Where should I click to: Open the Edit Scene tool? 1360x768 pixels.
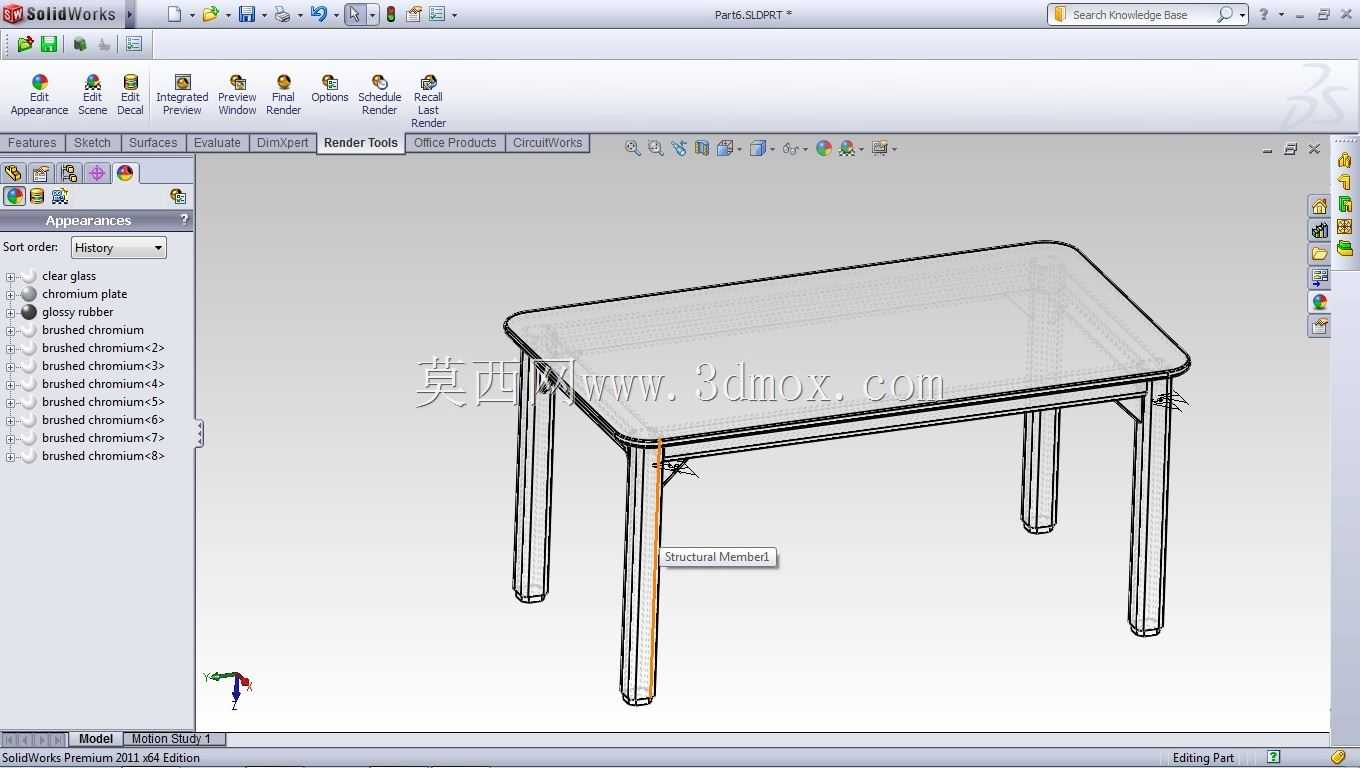point(92,96)
